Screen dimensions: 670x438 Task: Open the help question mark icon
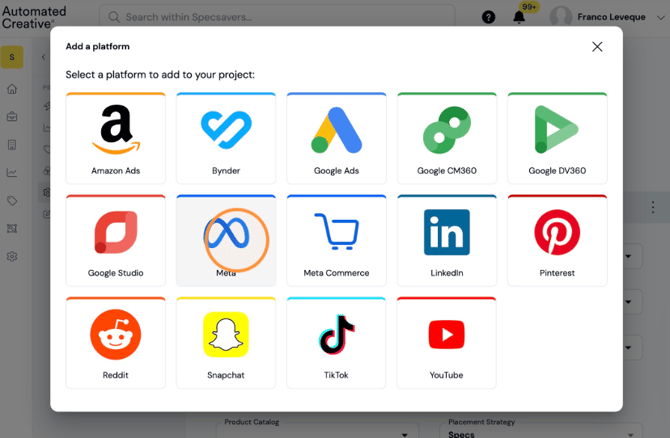point(488,17)
